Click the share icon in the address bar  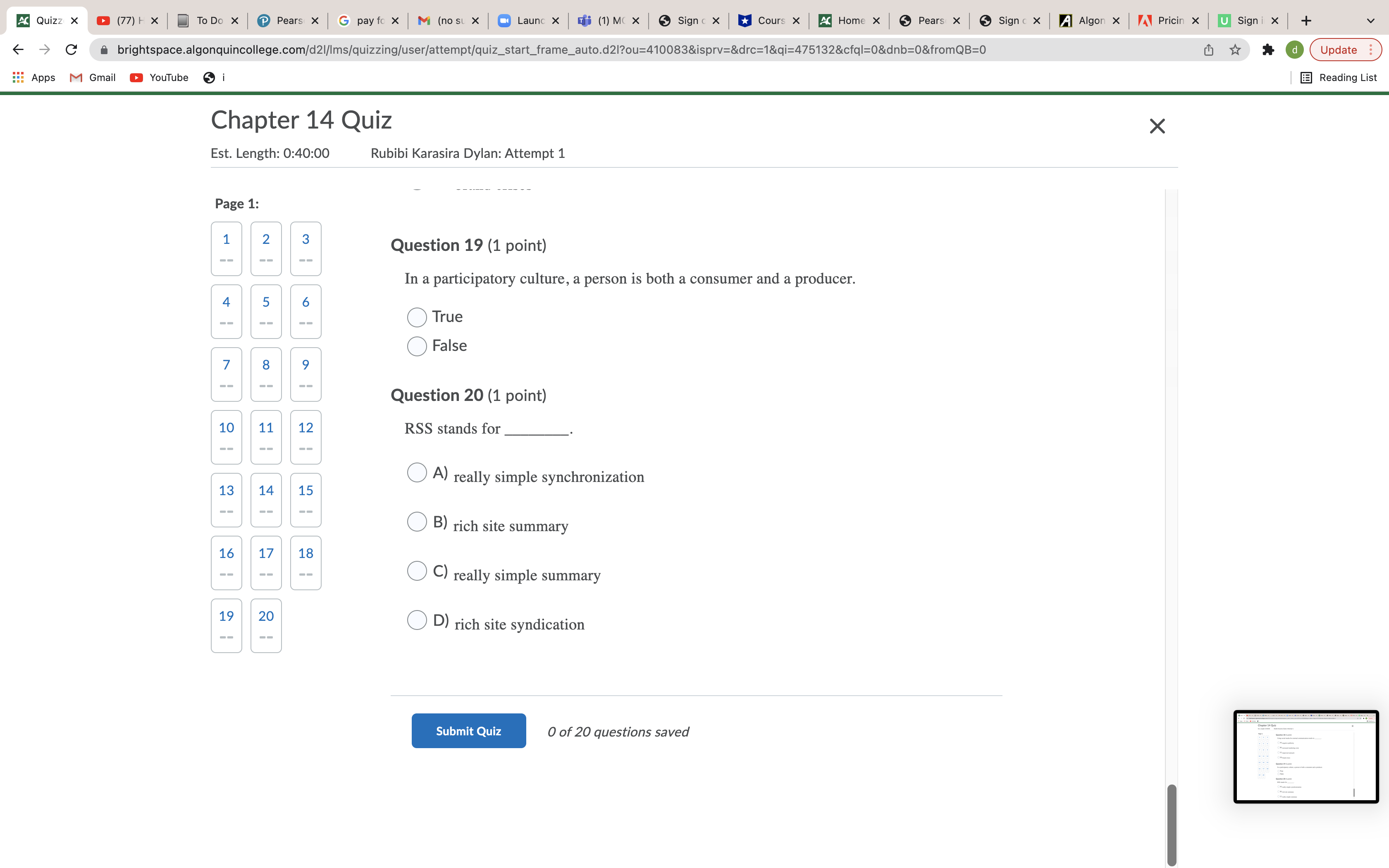click(x=1208, y=49)
